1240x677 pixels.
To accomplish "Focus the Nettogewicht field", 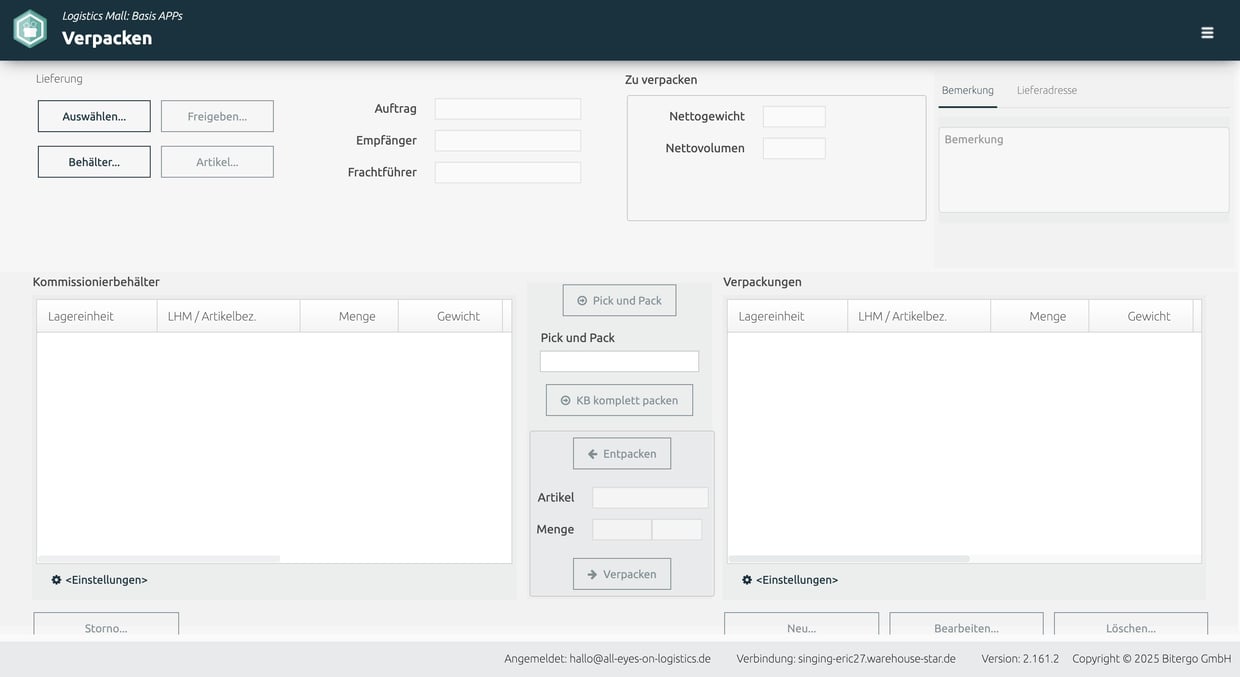I will pyautogui.click(x=794, y=117).
